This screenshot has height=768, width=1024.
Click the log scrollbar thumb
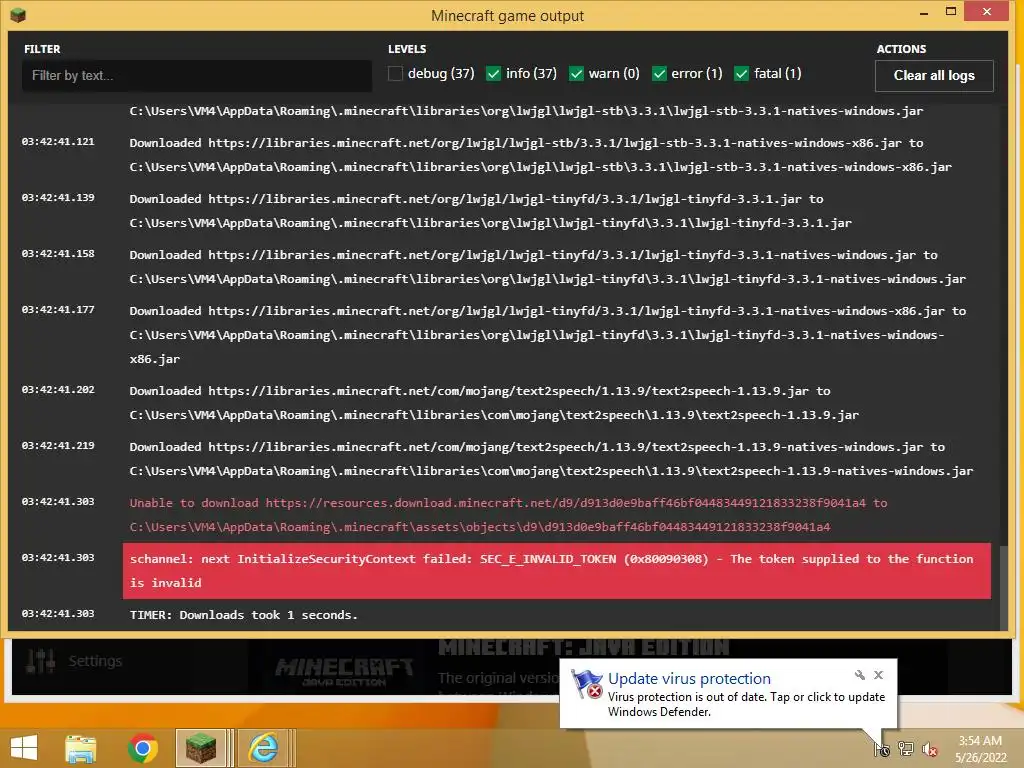point(1004,586)
